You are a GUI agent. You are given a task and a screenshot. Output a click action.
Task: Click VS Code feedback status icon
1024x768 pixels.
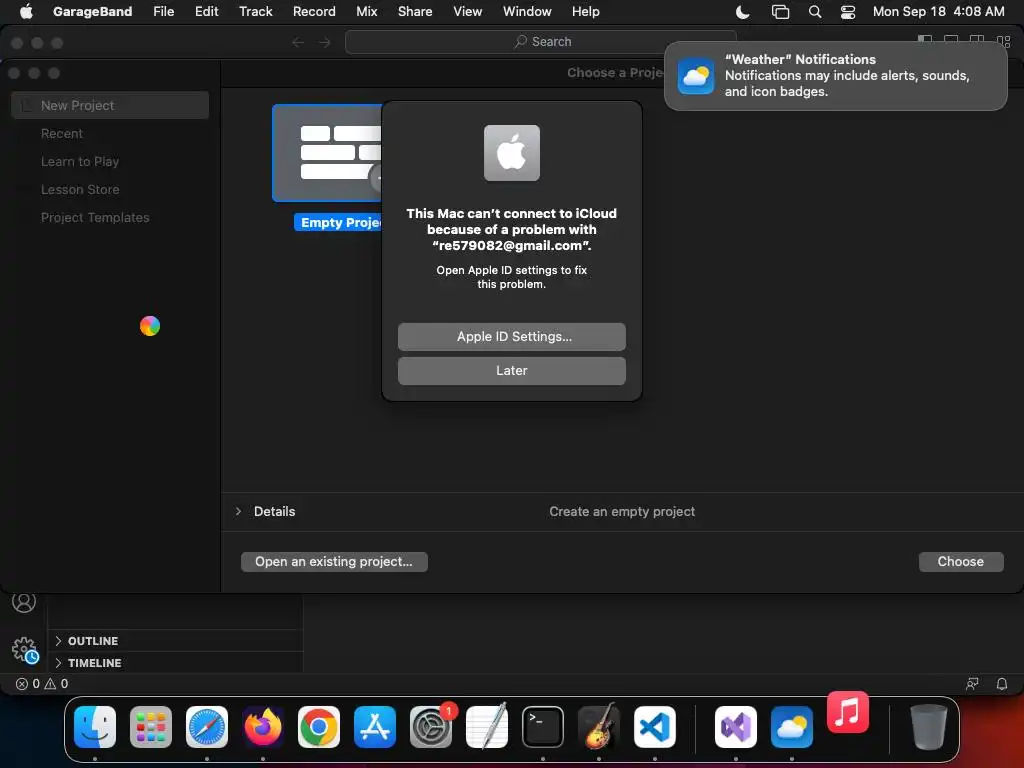(972, 684)
